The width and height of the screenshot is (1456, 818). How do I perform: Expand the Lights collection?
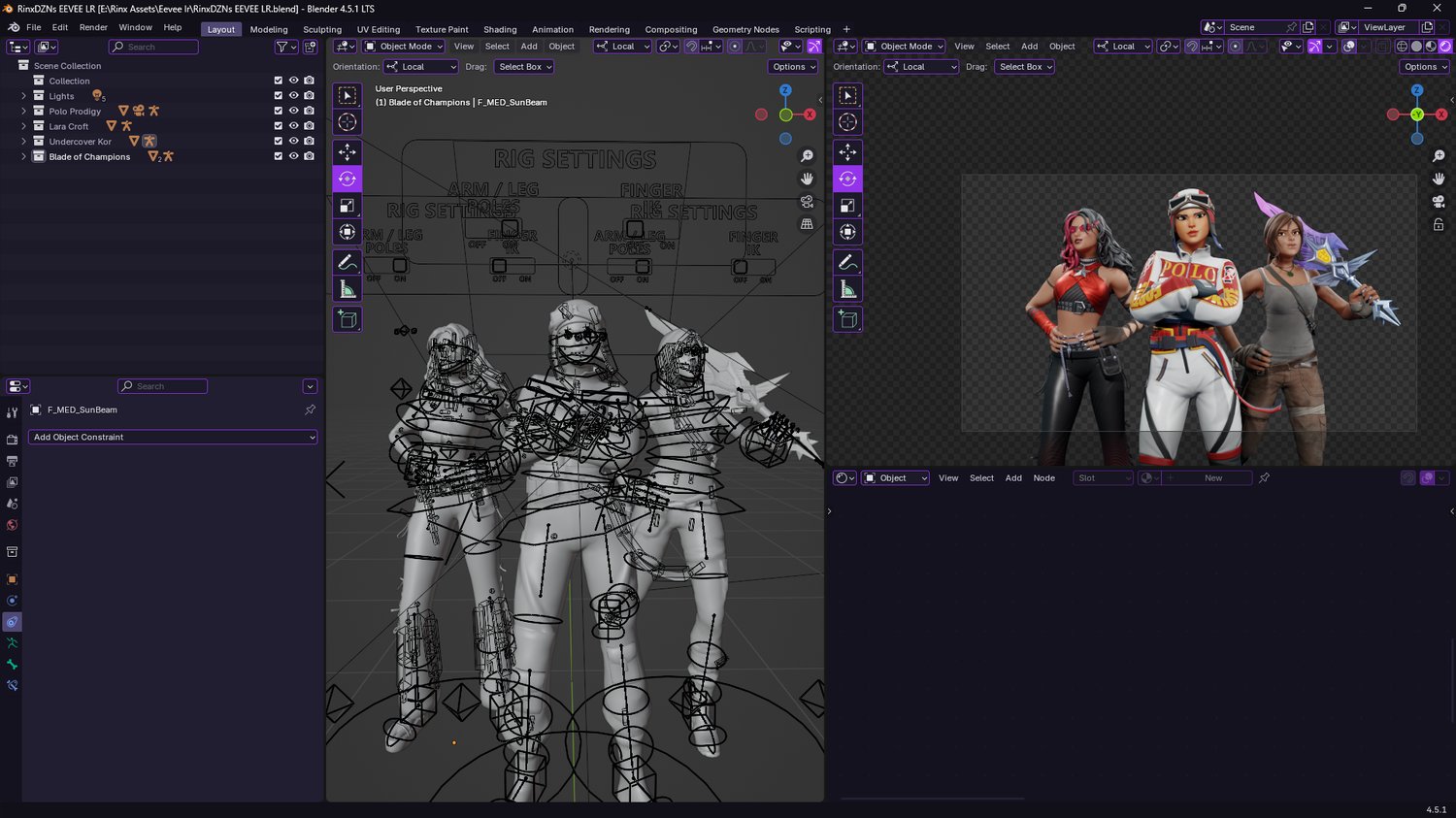pyautogui.click(x=24, y=96)
